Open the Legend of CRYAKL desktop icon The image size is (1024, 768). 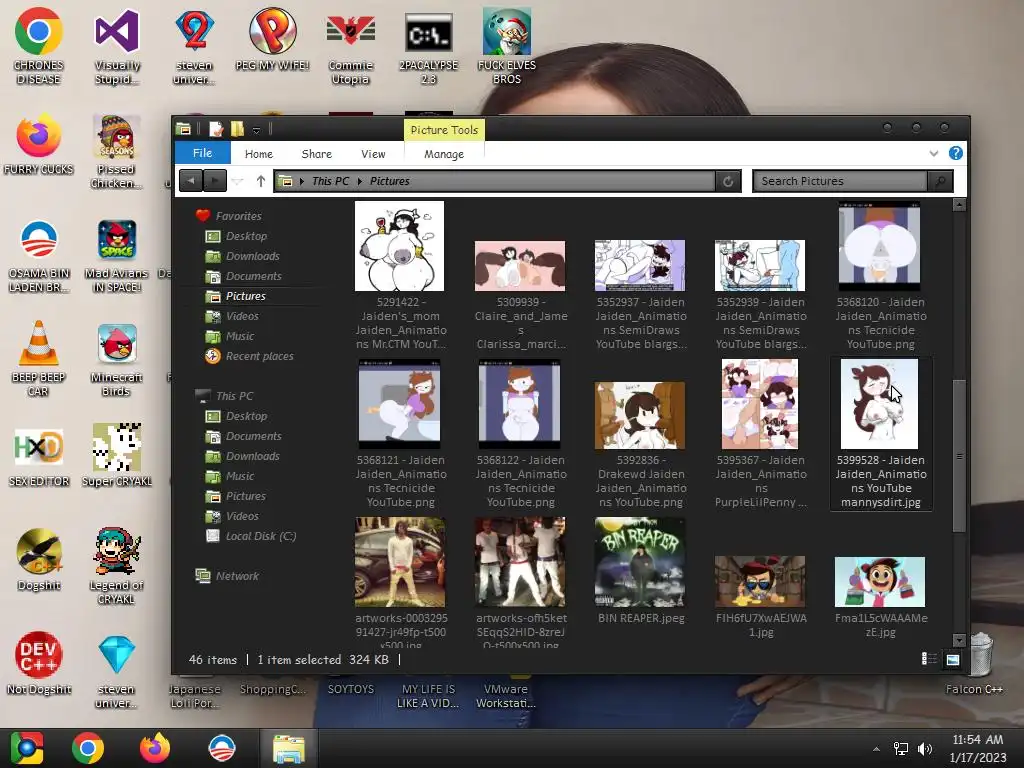pos(117,566)
